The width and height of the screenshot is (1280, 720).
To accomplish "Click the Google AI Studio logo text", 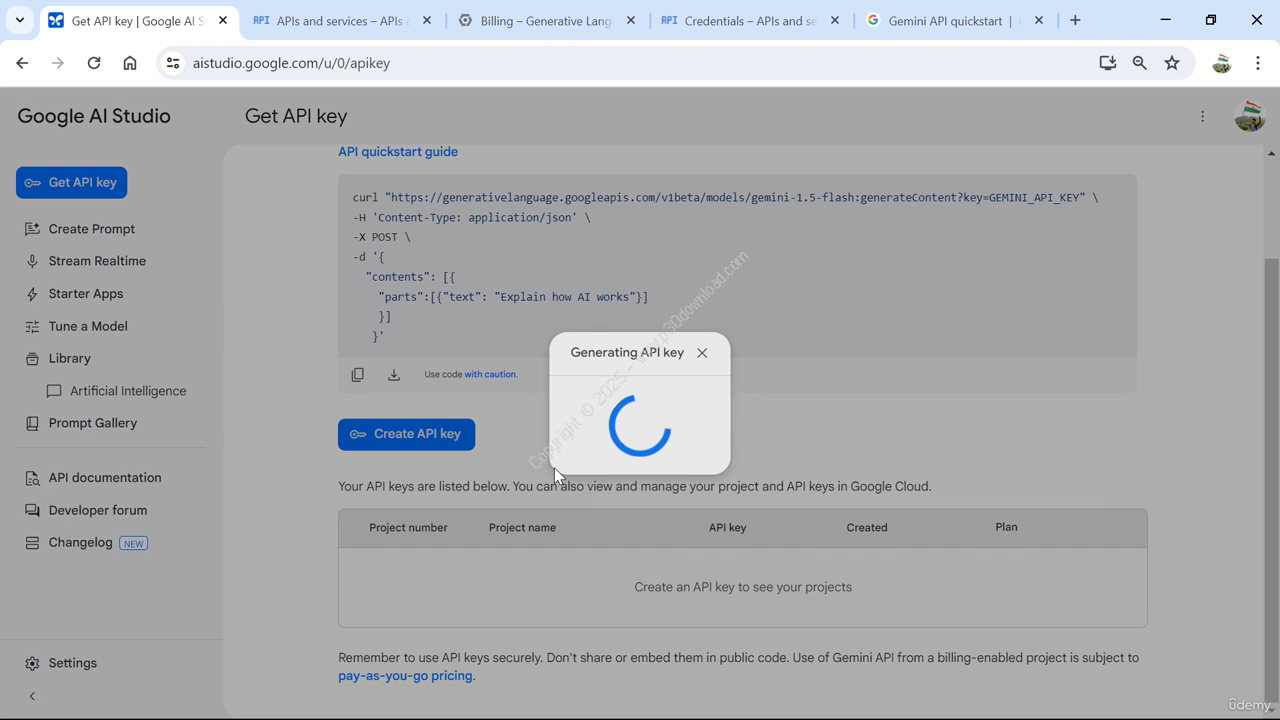I will [94, 116].
